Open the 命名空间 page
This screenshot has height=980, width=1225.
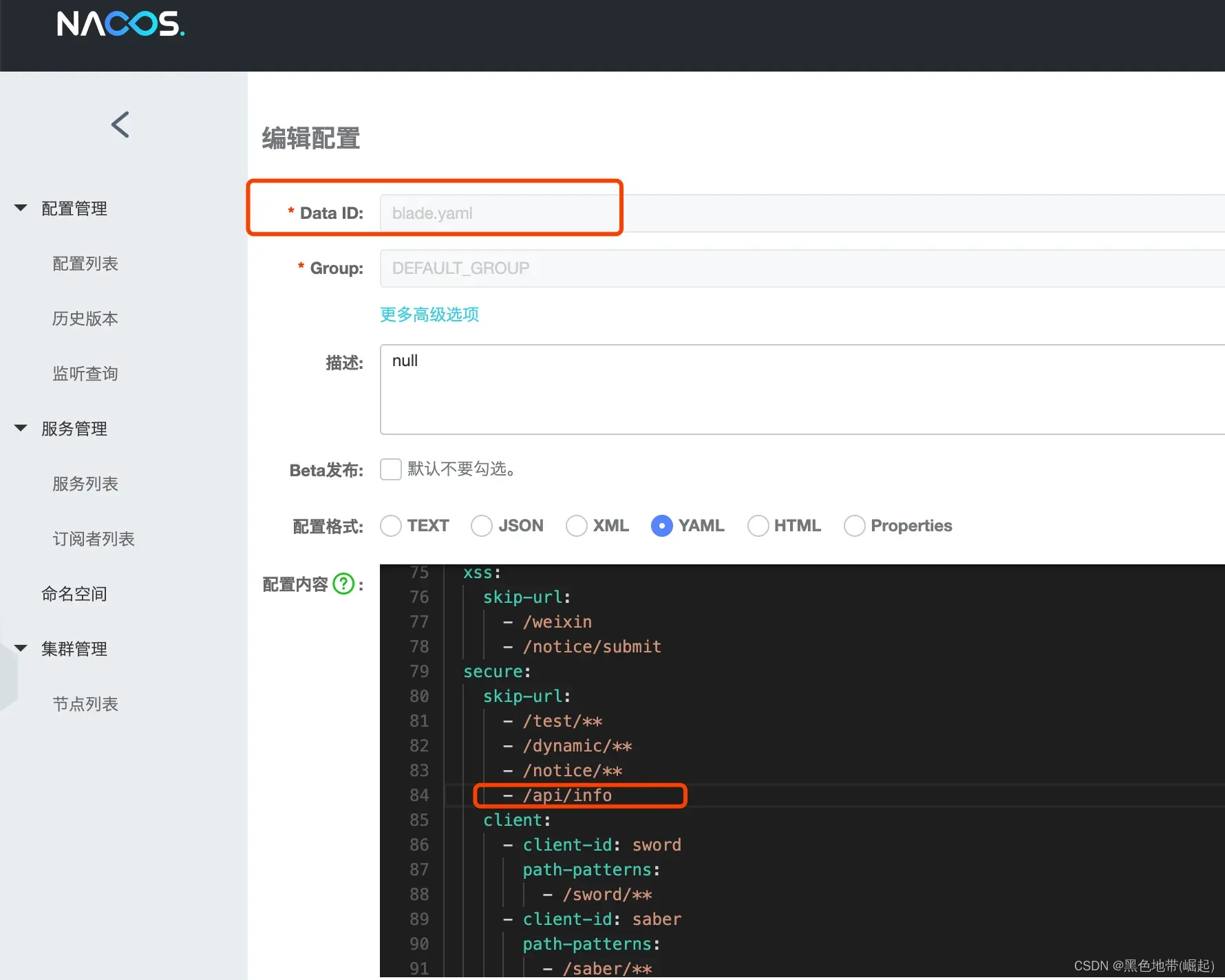[x=74, y=593]
